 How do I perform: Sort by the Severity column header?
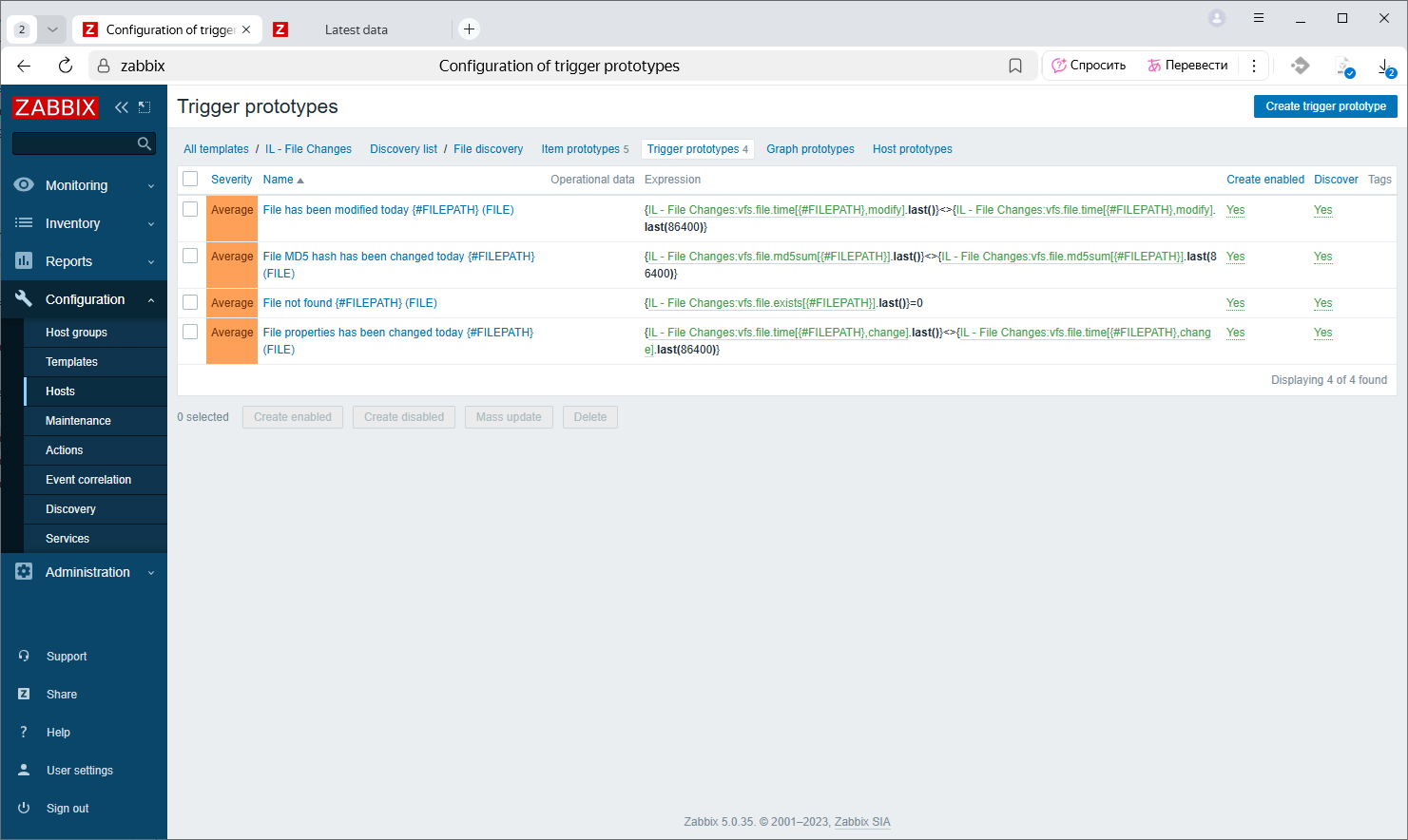click(x=231, y=179)
